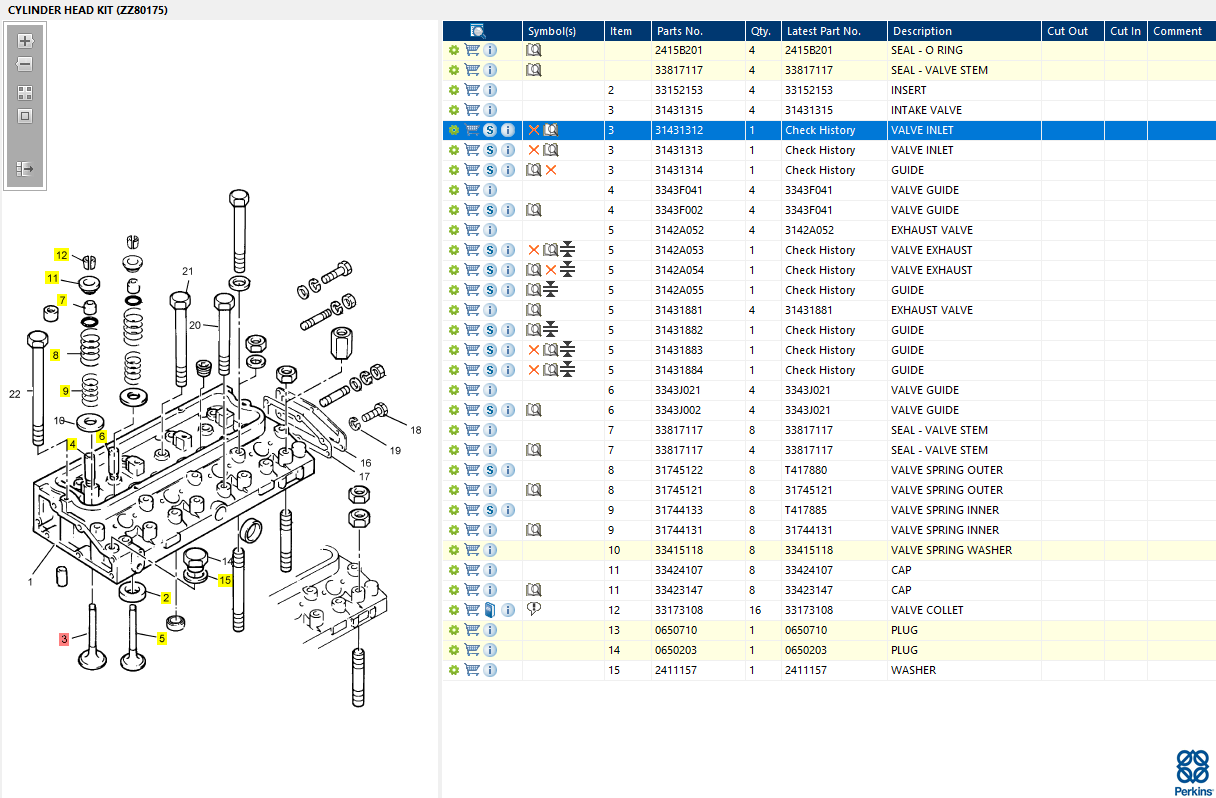
Task: Add WASHER 2411157 to cart
Action: (x=472, y=670)
